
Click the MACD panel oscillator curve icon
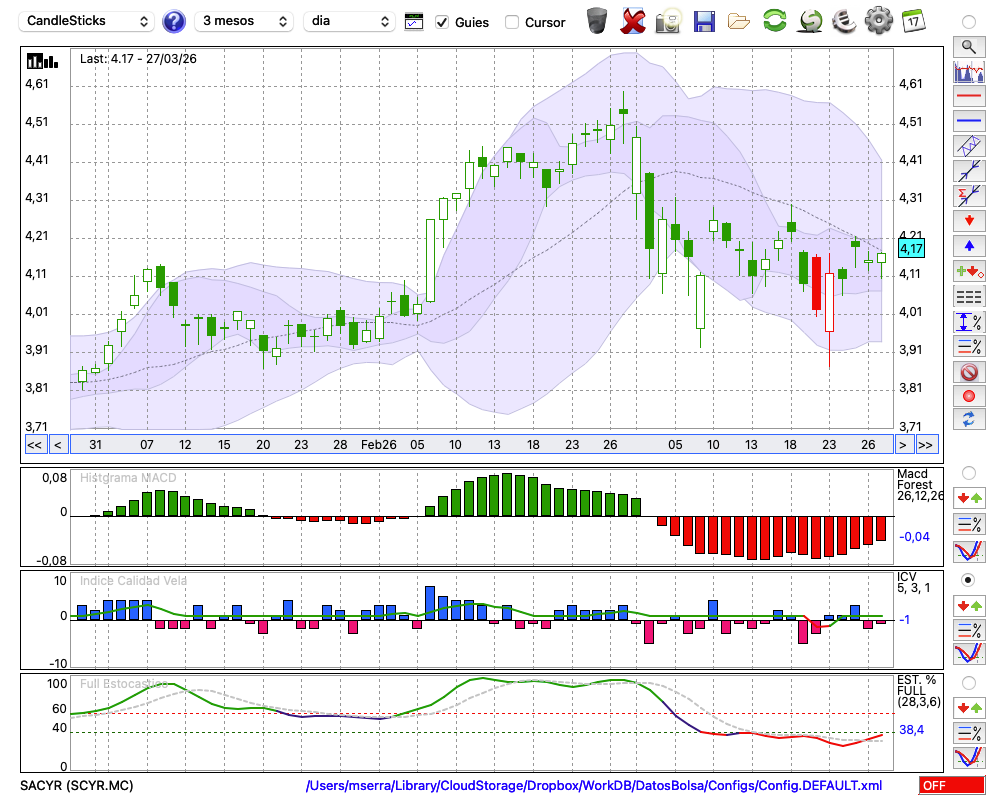pos(969,551)
